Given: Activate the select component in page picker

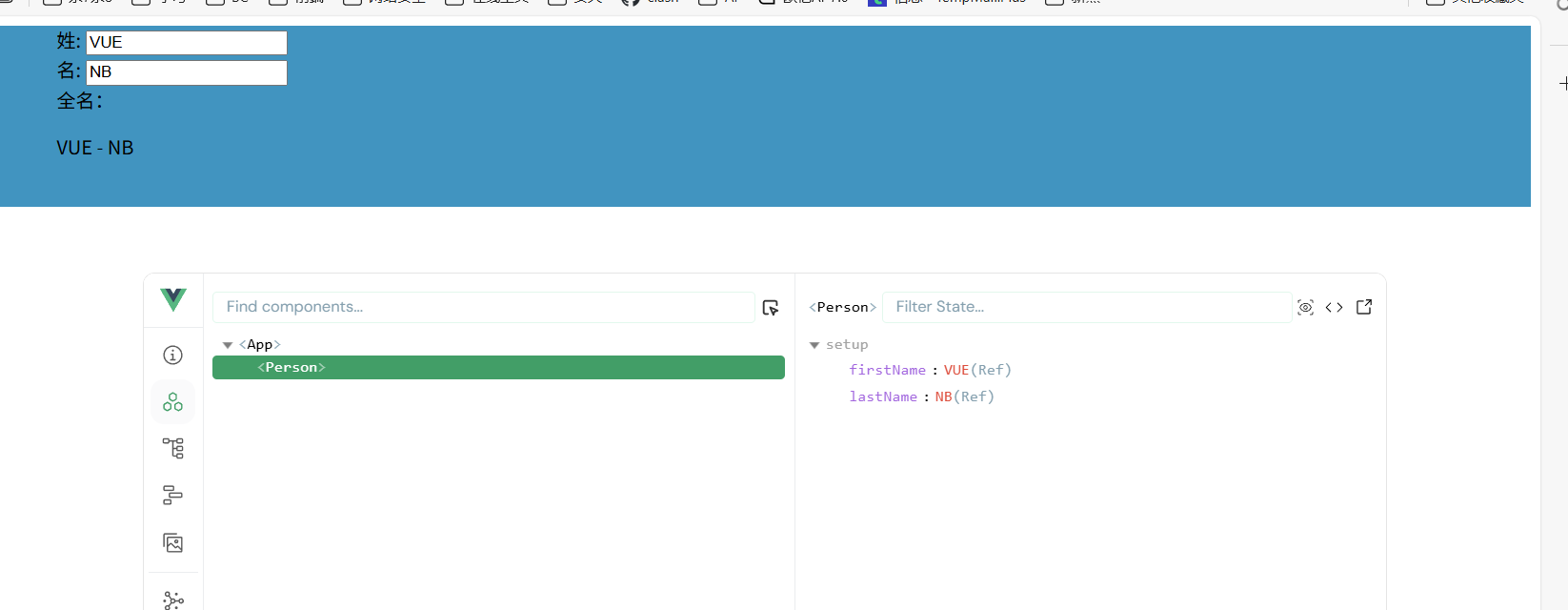Looking at the screenshot, I should pos(771,308).
